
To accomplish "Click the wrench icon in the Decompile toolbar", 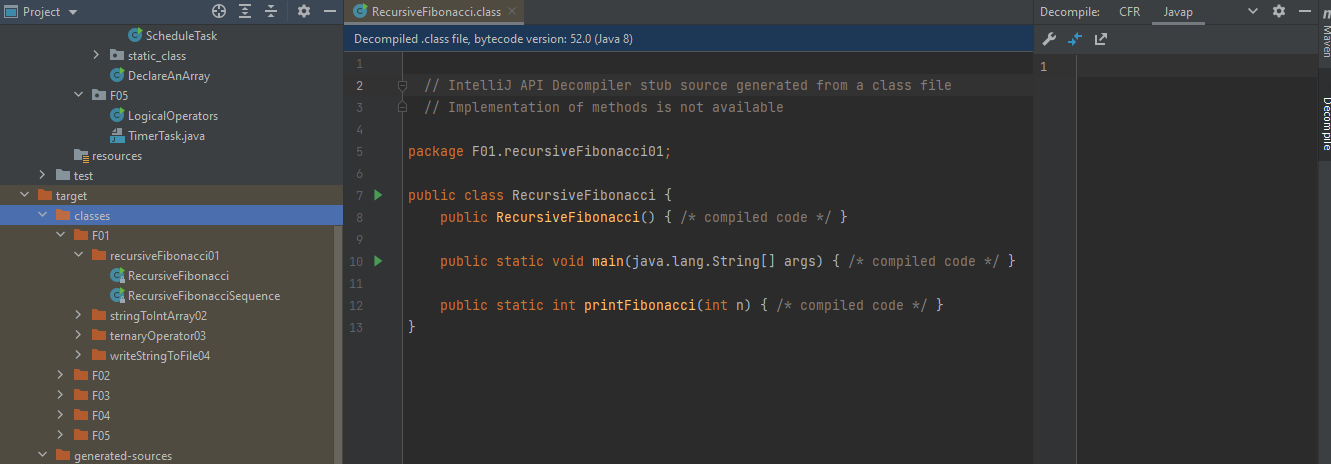I will (1049, 40).
